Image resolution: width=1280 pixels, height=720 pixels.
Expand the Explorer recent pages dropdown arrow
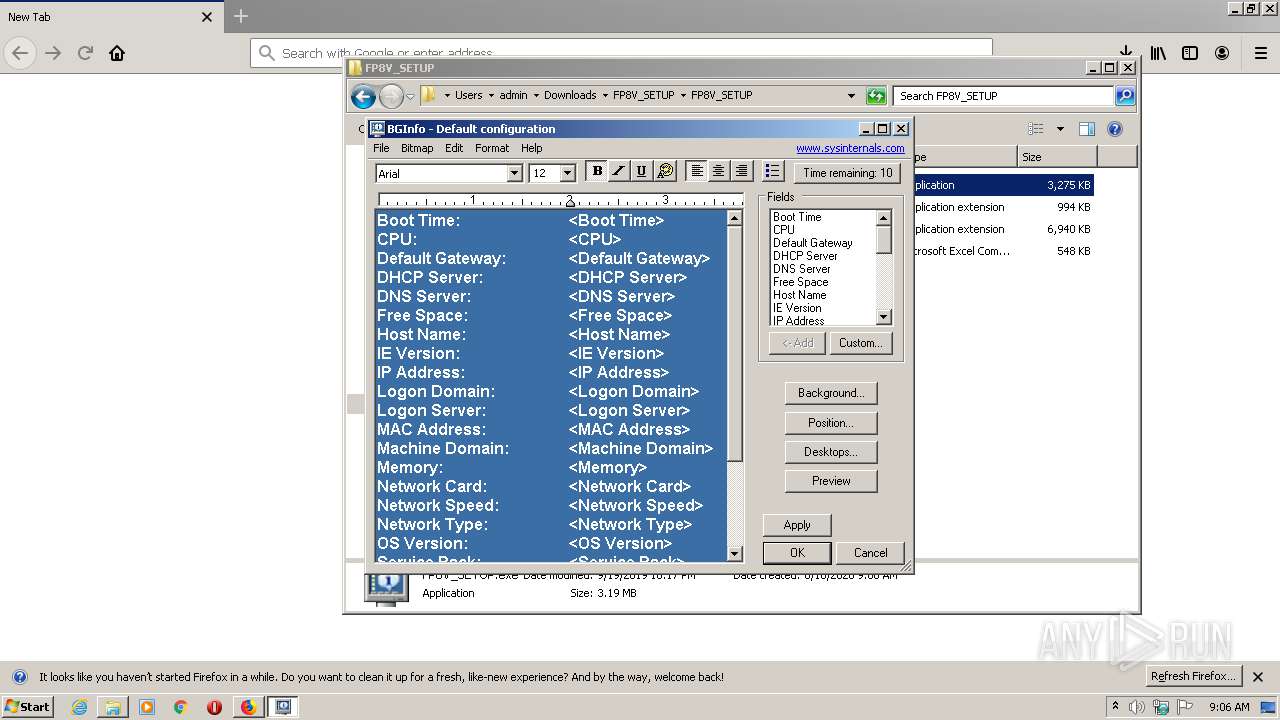410,96
